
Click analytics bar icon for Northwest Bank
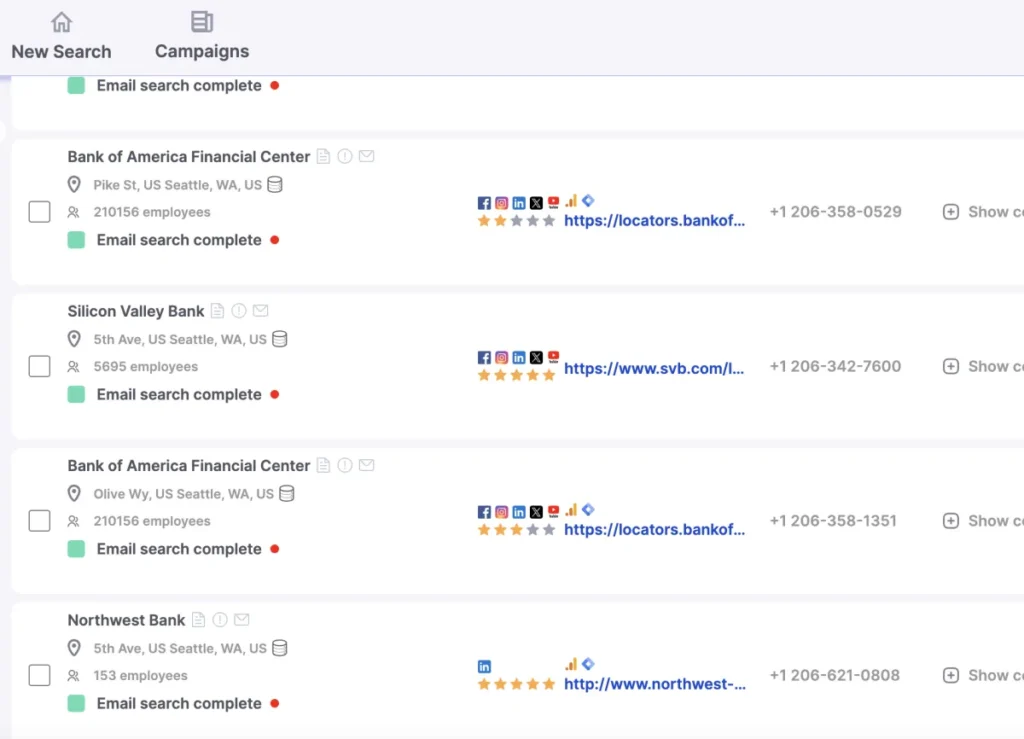tap(571, 664)
